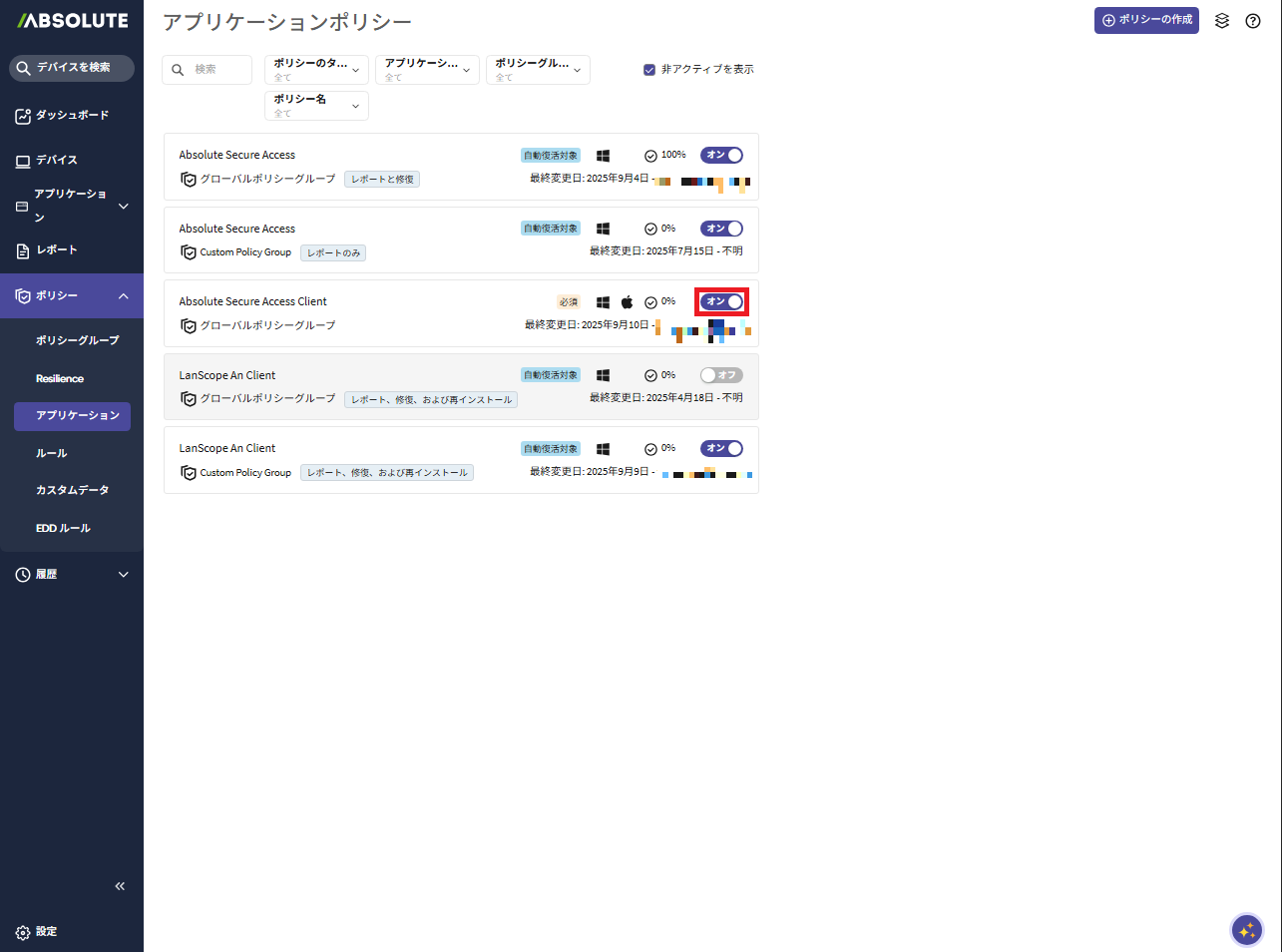The height and width of the screenshot is (952, 1282).
Task: Click the AI assistant sparkle icon
Action: [1246, 930]
